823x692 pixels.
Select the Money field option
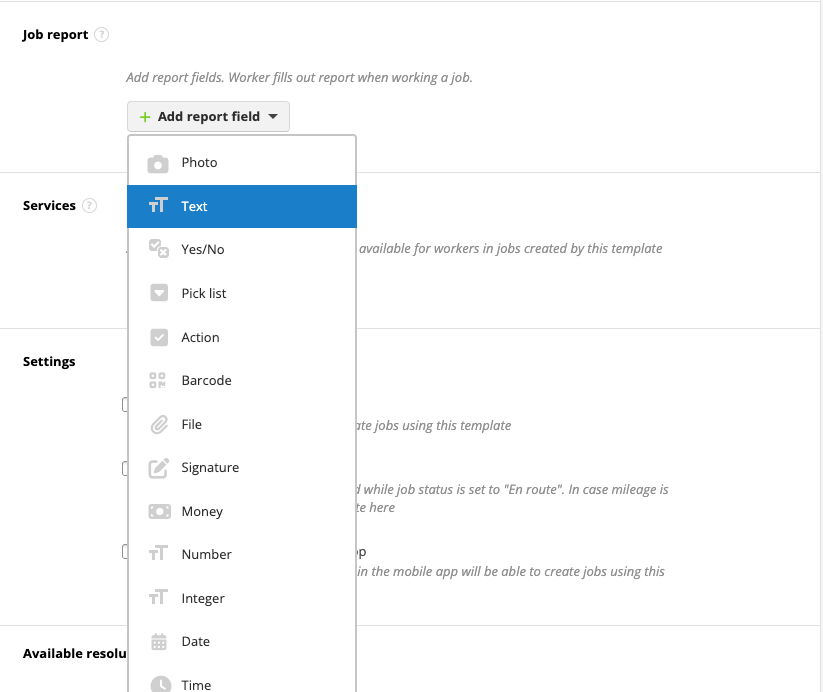click(242, 511)
